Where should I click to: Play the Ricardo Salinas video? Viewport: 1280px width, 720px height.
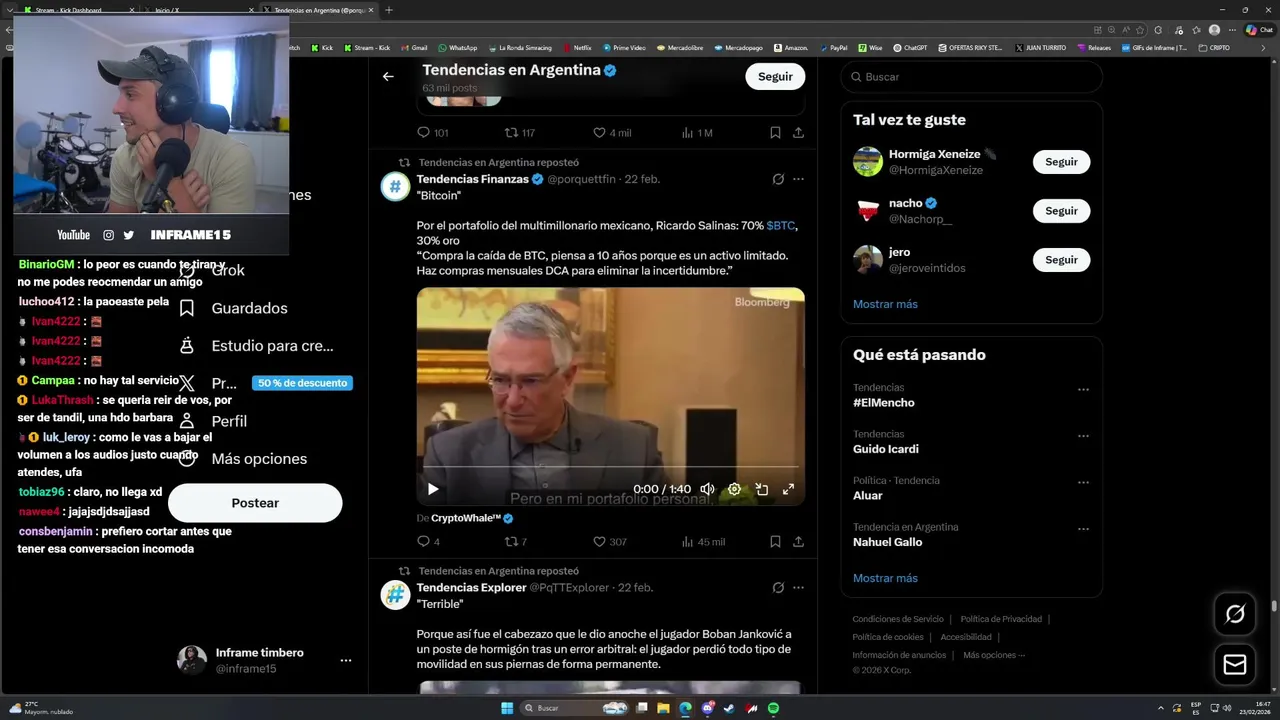coord(433,489)
